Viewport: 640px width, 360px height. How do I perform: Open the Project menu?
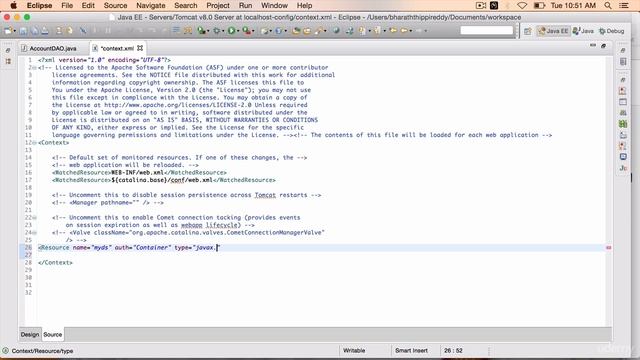pos(218,6)
